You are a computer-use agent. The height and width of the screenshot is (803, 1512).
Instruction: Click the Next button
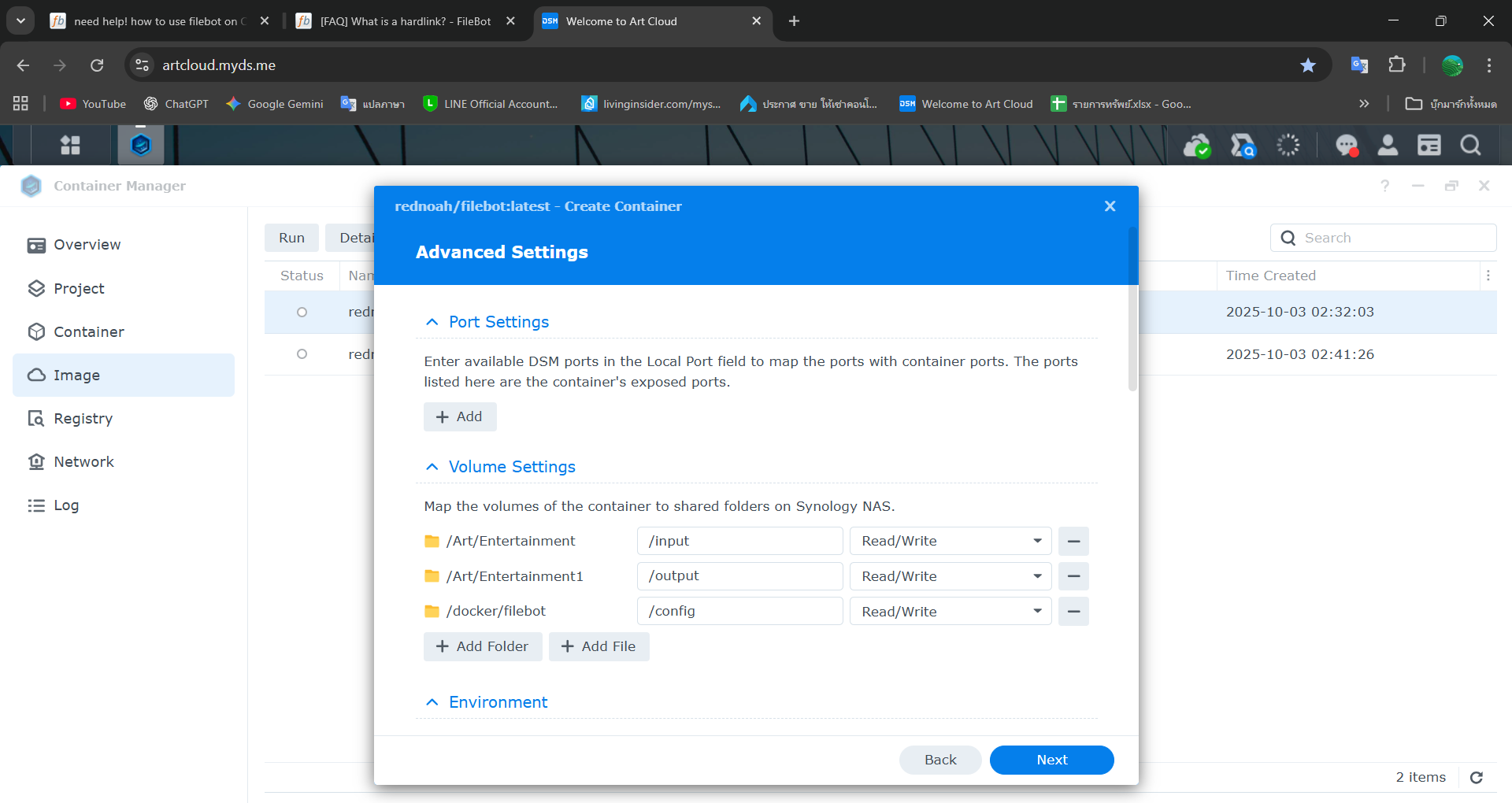1051,760
